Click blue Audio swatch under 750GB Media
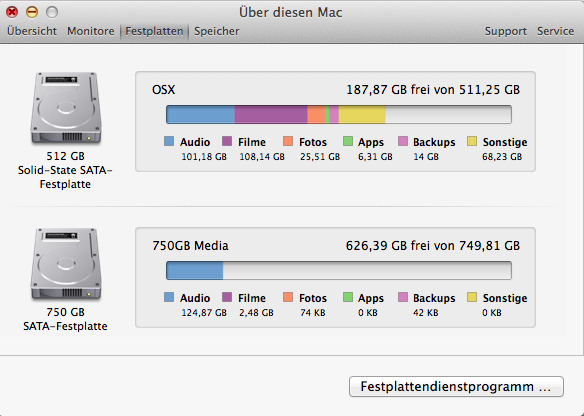Screen dimensions: 584x416 (x=169, y=297)
